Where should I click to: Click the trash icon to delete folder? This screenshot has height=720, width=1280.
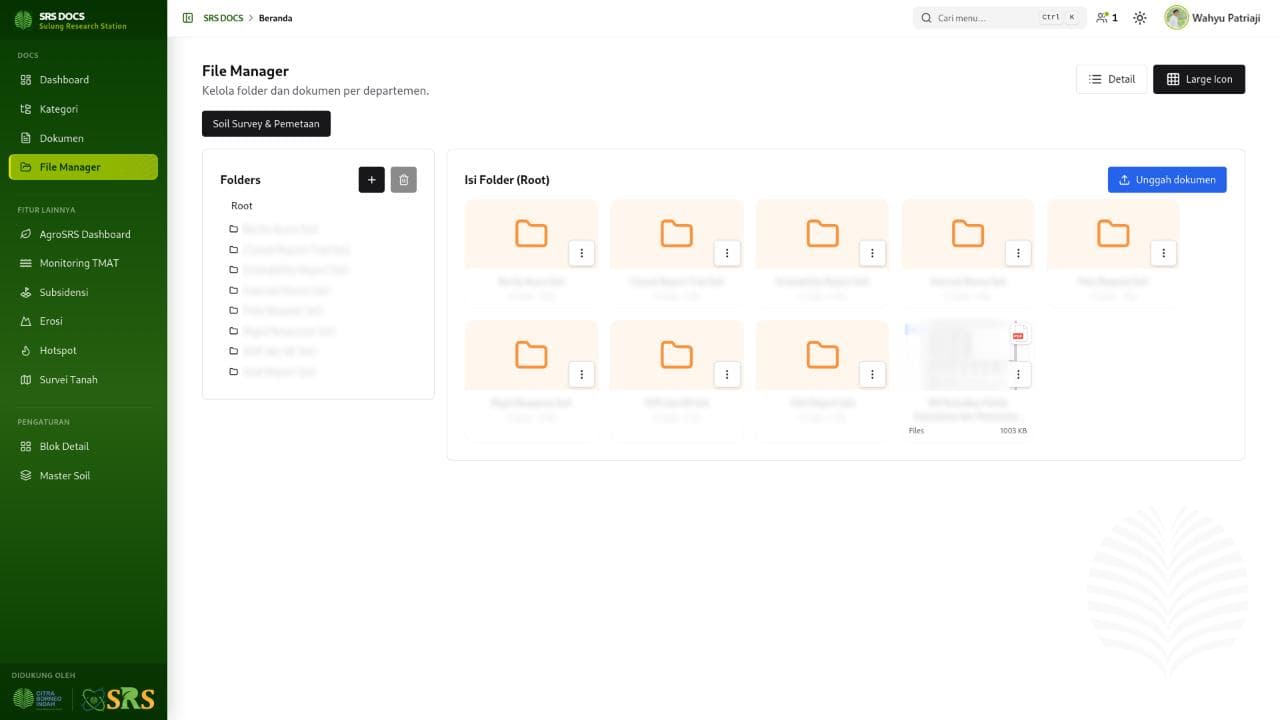[404, 180]
